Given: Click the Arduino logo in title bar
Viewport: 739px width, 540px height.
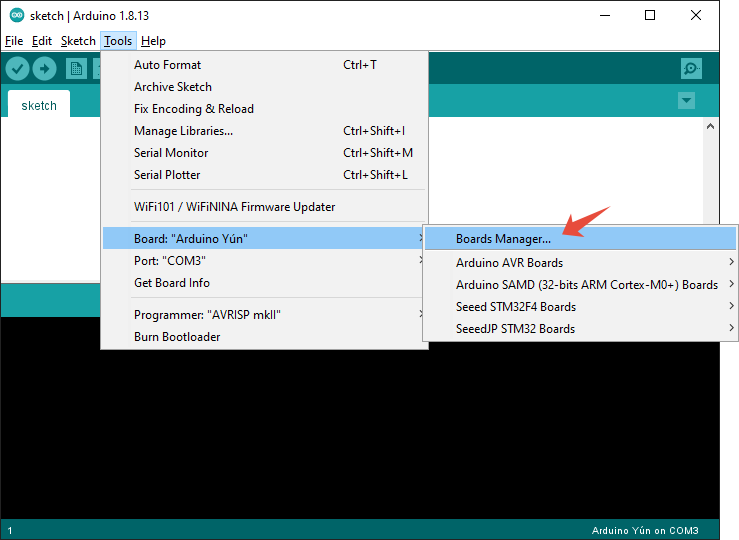Looking at the screenshot, I should [16, 15].
